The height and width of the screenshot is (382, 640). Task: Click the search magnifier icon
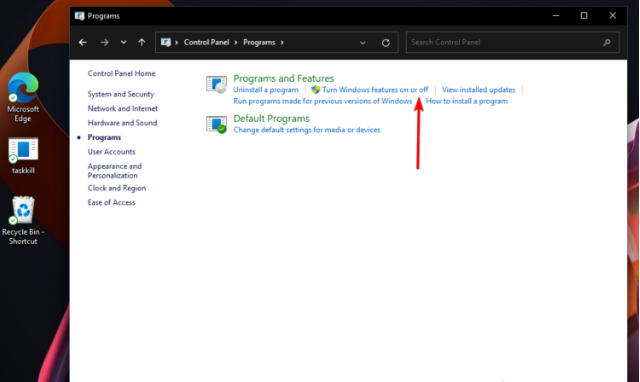(x=607, y=42)
